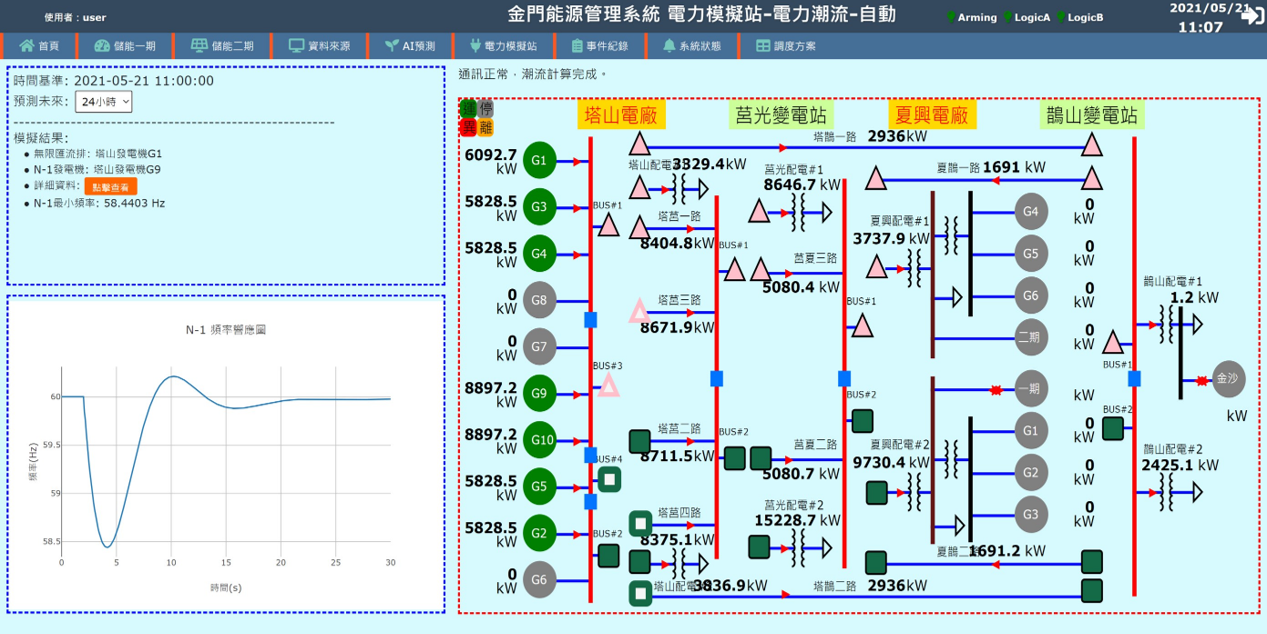Click the logout icon in header

1251,17
